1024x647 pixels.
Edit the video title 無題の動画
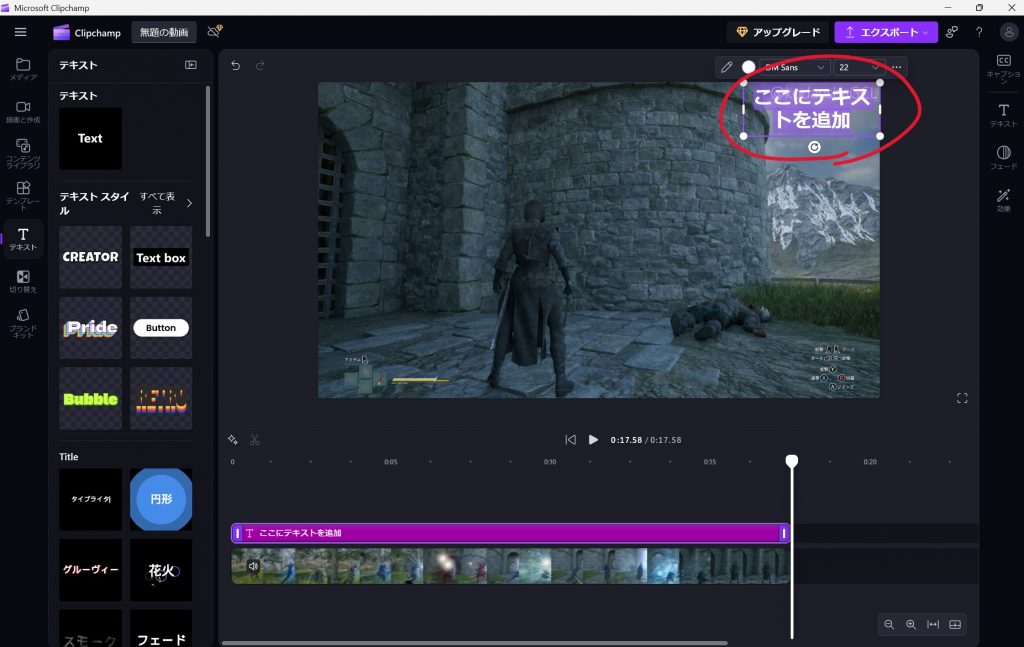tap(164, 33)
